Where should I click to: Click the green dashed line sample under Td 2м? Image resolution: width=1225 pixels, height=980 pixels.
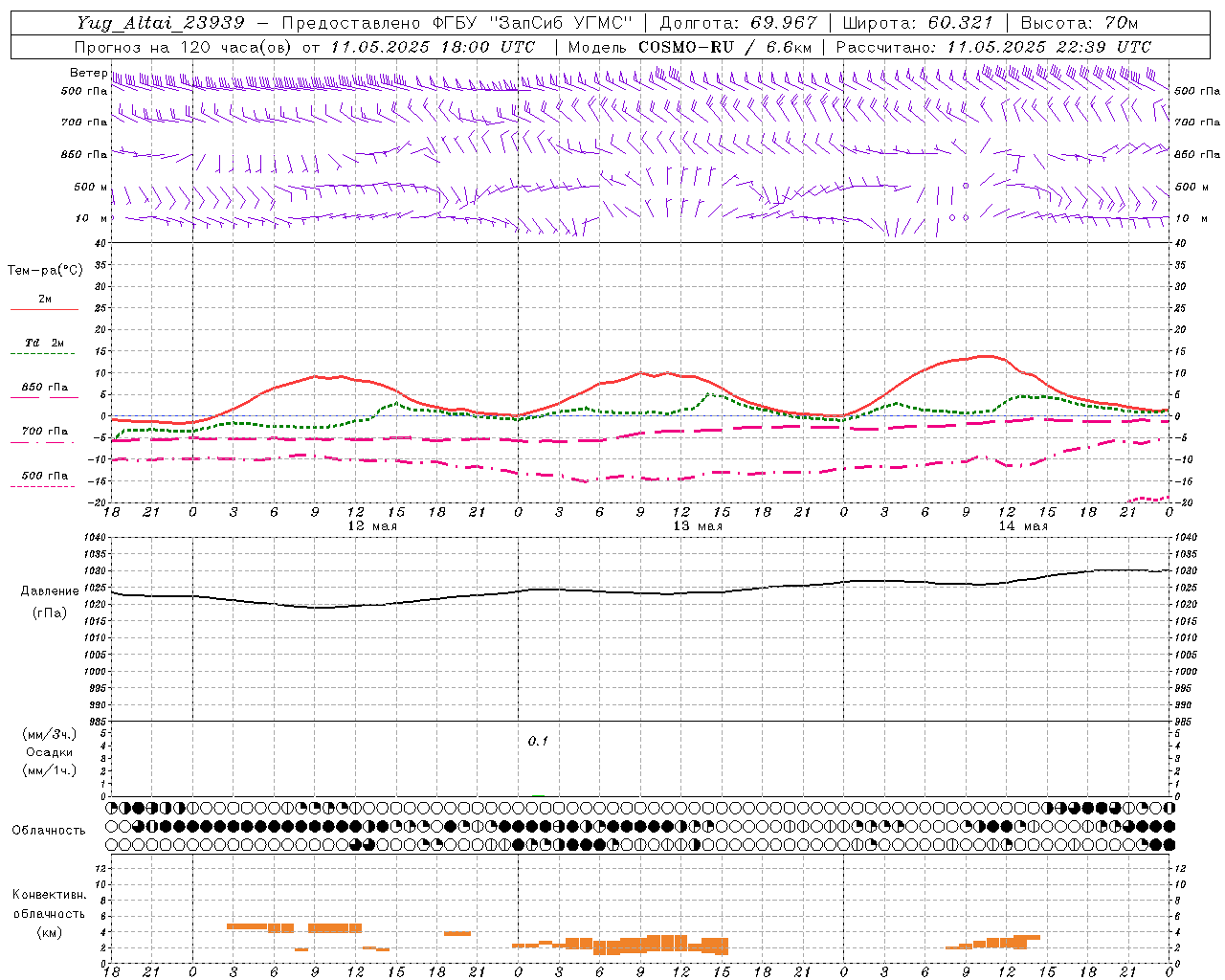click(42, 354)
